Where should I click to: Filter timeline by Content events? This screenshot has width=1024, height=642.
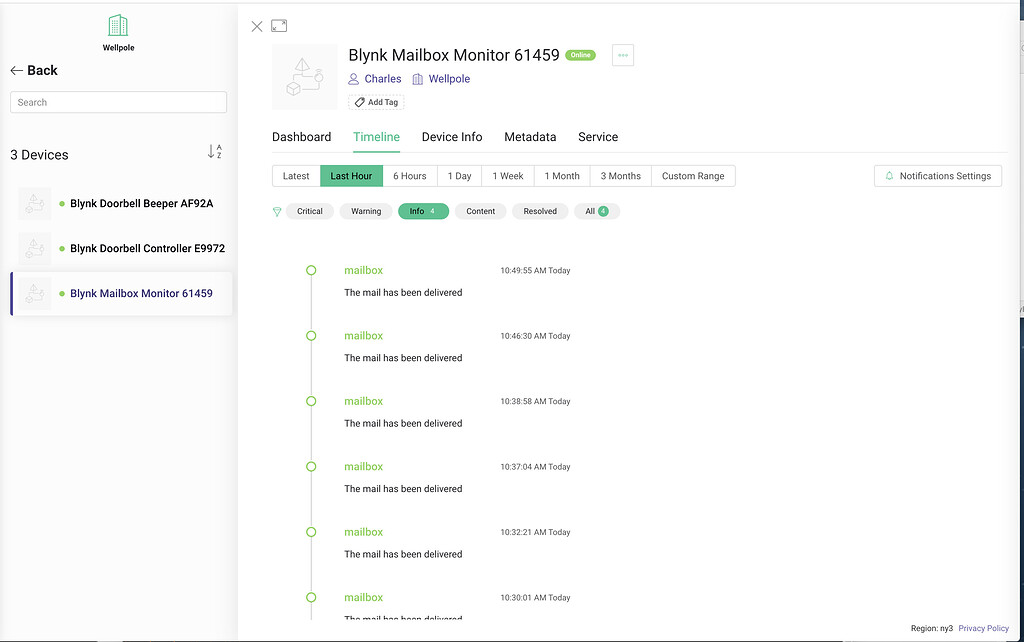481,211
